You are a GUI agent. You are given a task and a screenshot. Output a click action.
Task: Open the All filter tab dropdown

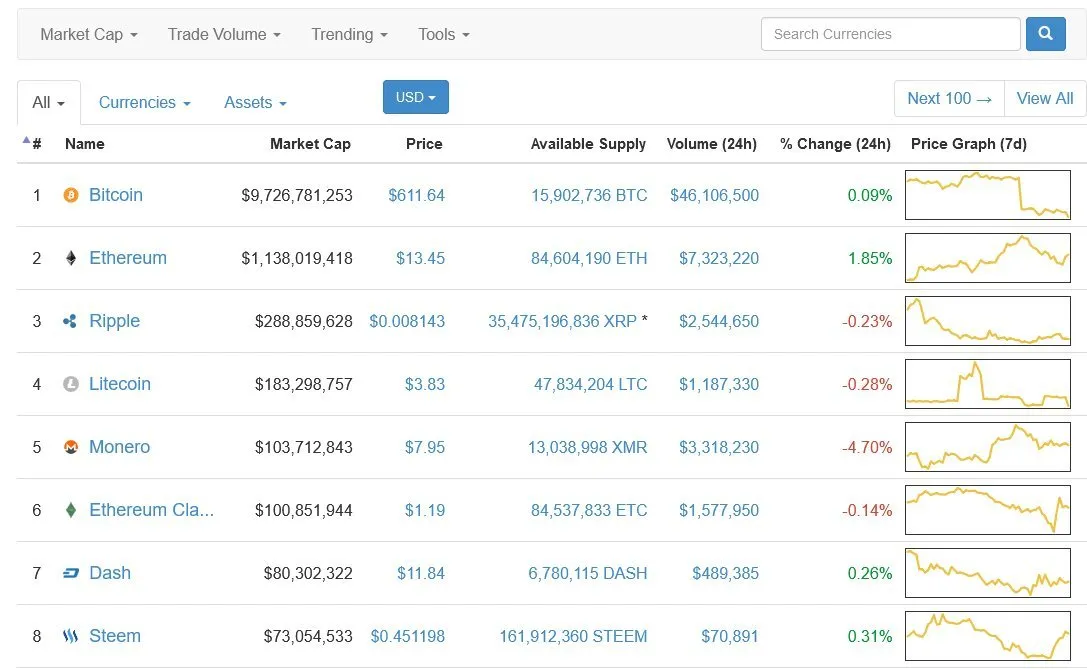[49, 103]
